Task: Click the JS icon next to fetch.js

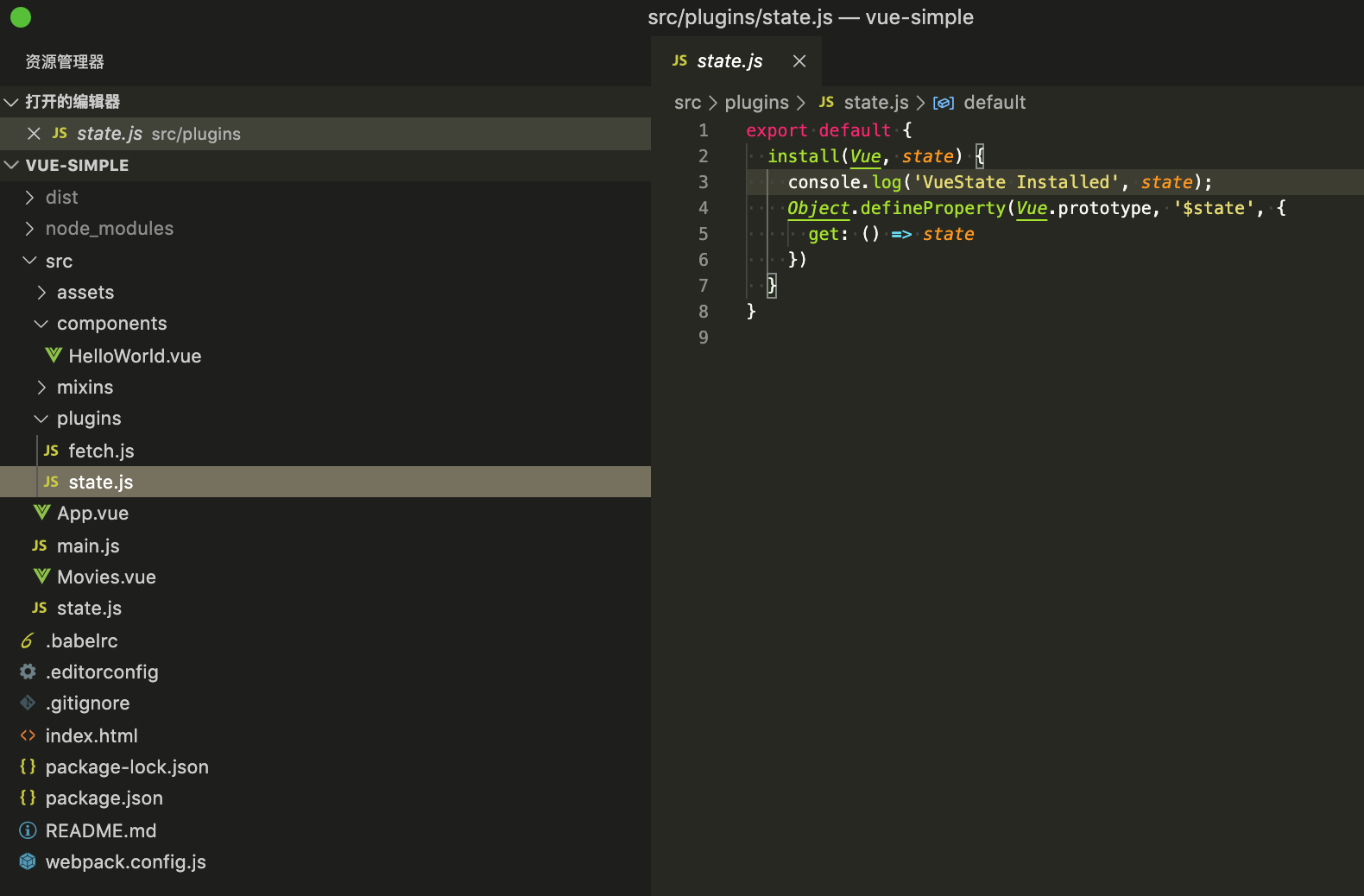Action: pos(51,451)
